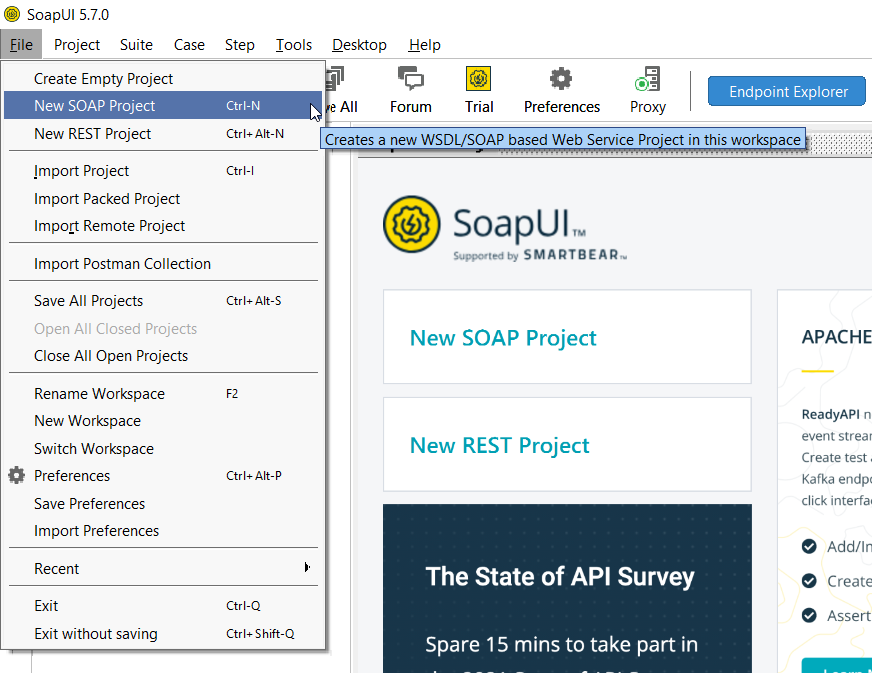Choose New Workspace
This screenshot has width=872, height=673.
coord(163,421)
